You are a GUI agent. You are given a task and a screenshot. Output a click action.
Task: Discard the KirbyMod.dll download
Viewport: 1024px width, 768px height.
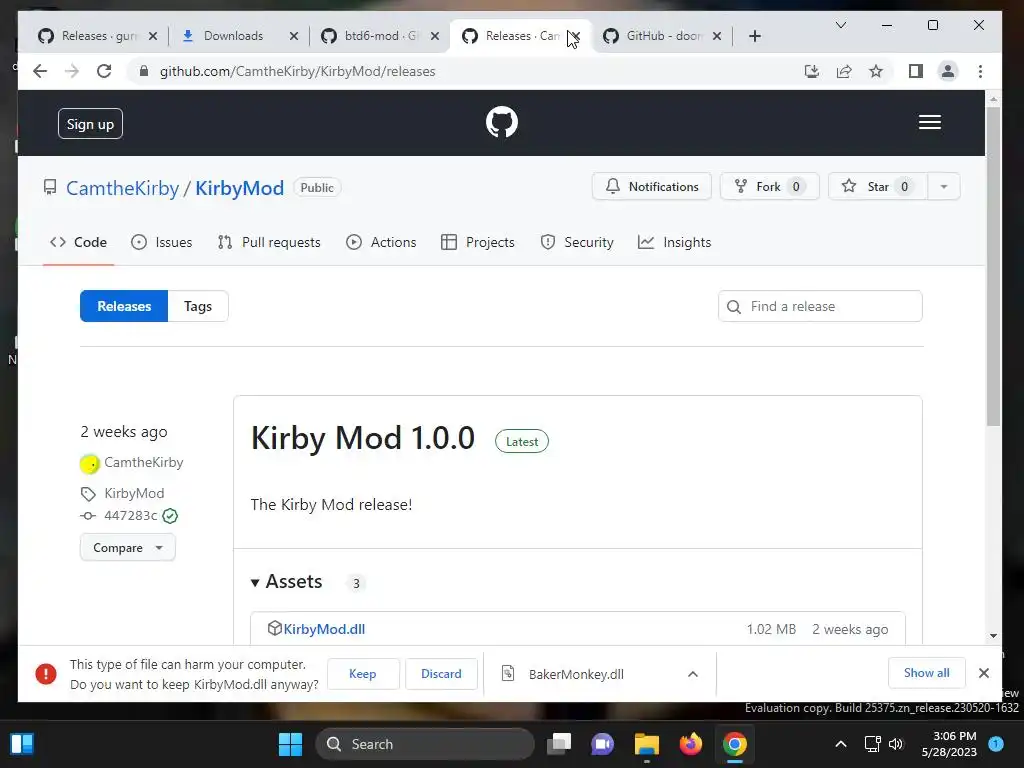441,674
